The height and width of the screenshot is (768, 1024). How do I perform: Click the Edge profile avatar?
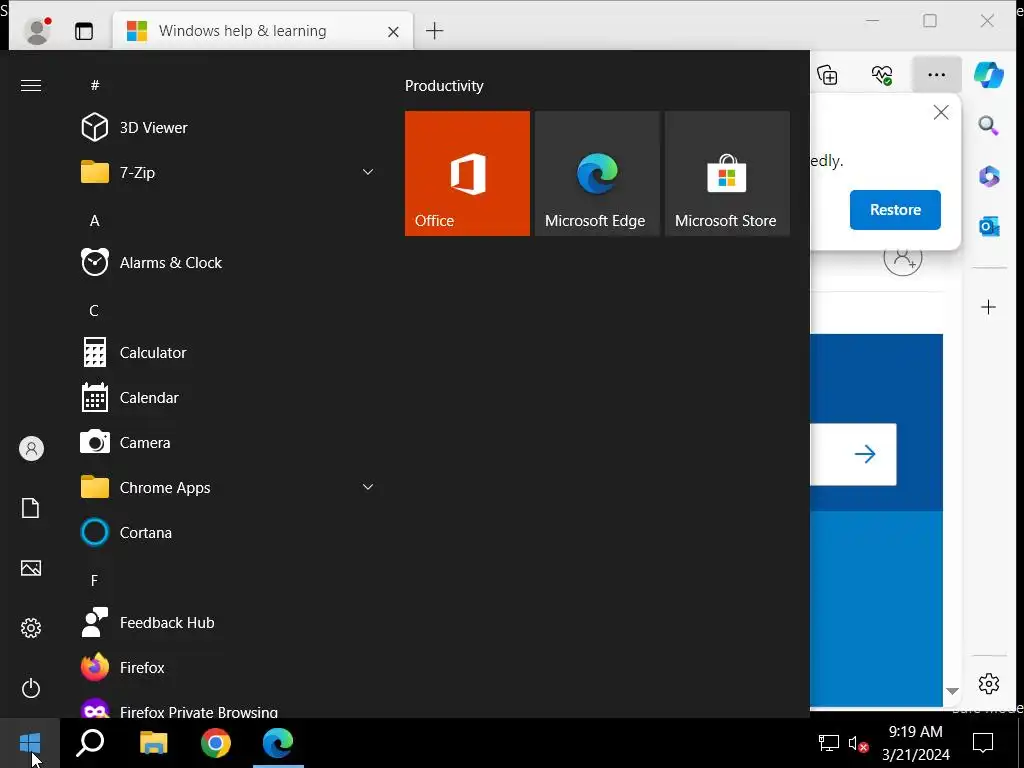[37, 31]
